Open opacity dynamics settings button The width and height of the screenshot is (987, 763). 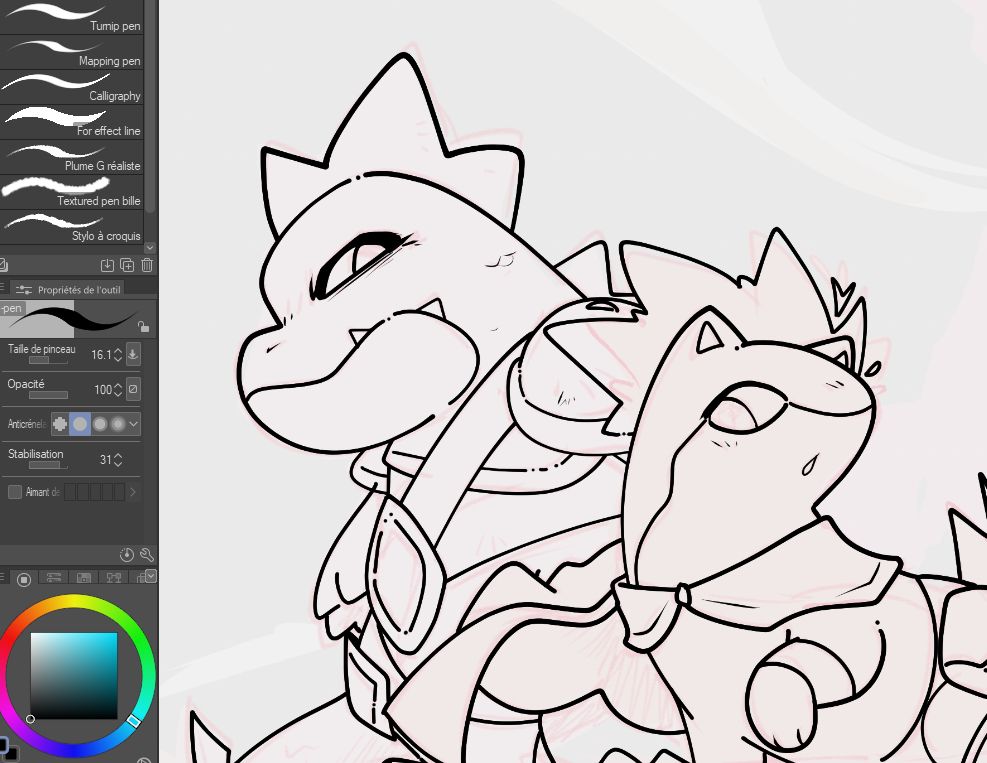tap(133, 389)
